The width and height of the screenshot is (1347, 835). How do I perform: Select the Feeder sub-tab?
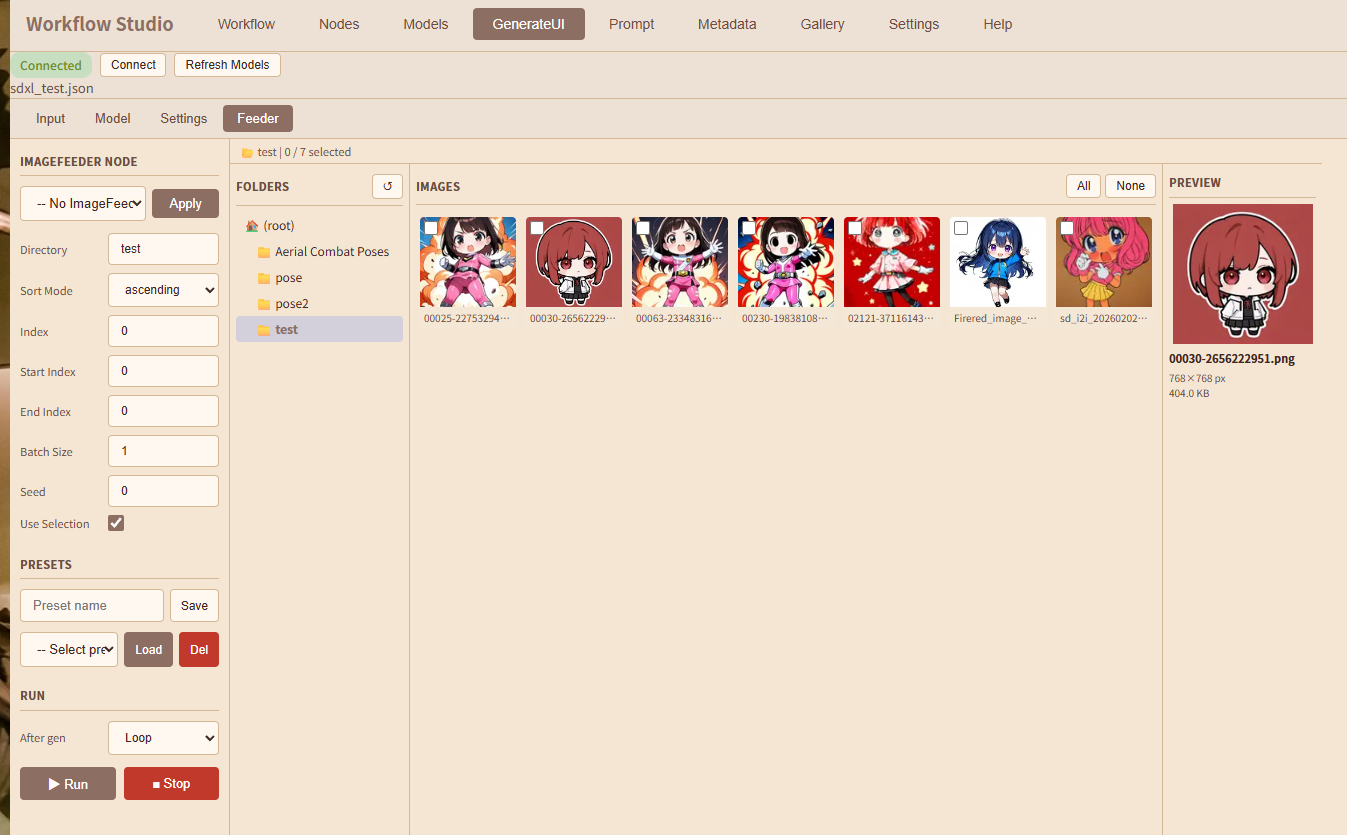pos(258,118)
